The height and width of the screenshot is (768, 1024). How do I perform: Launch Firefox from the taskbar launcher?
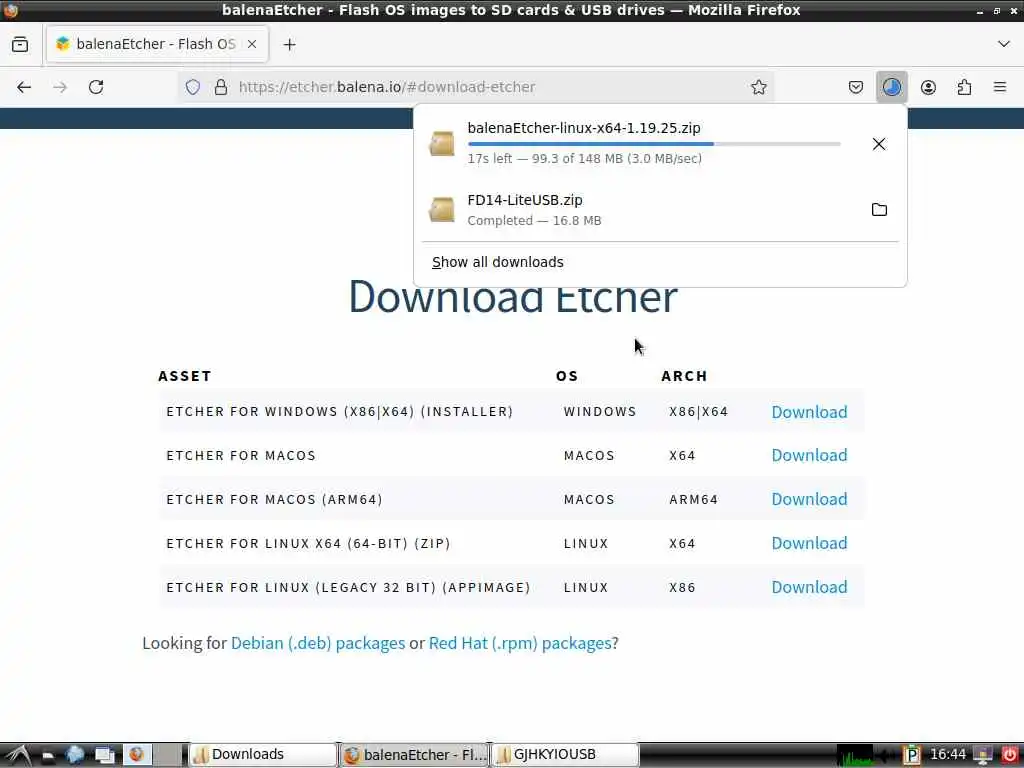(x=136, y=755)
